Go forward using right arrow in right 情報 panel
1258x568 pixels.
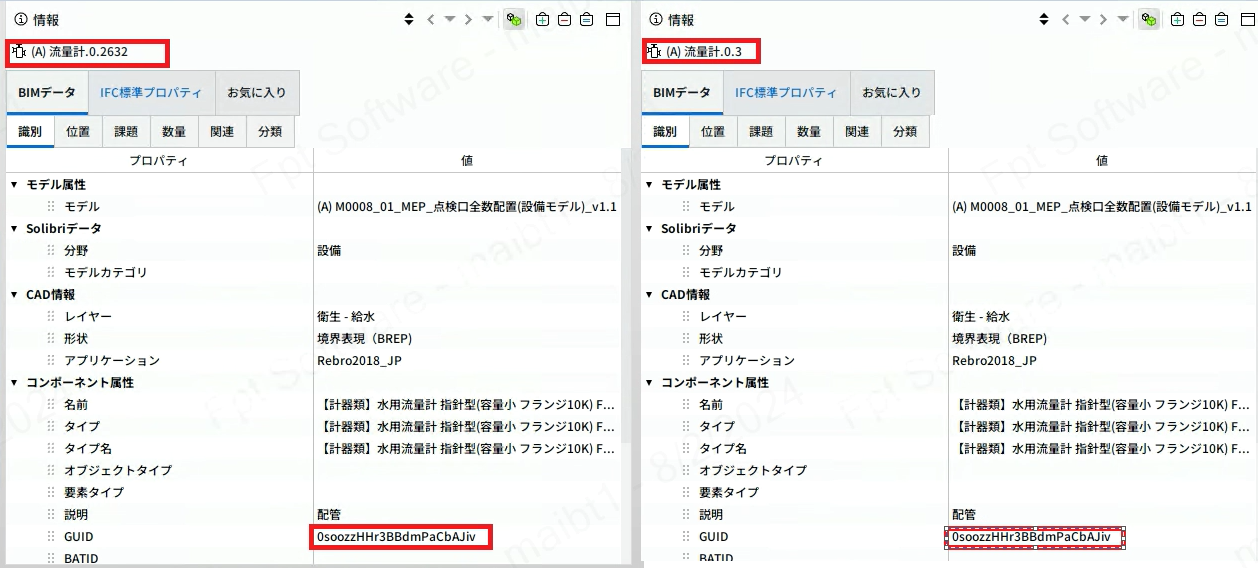[x=1104, y=19]
